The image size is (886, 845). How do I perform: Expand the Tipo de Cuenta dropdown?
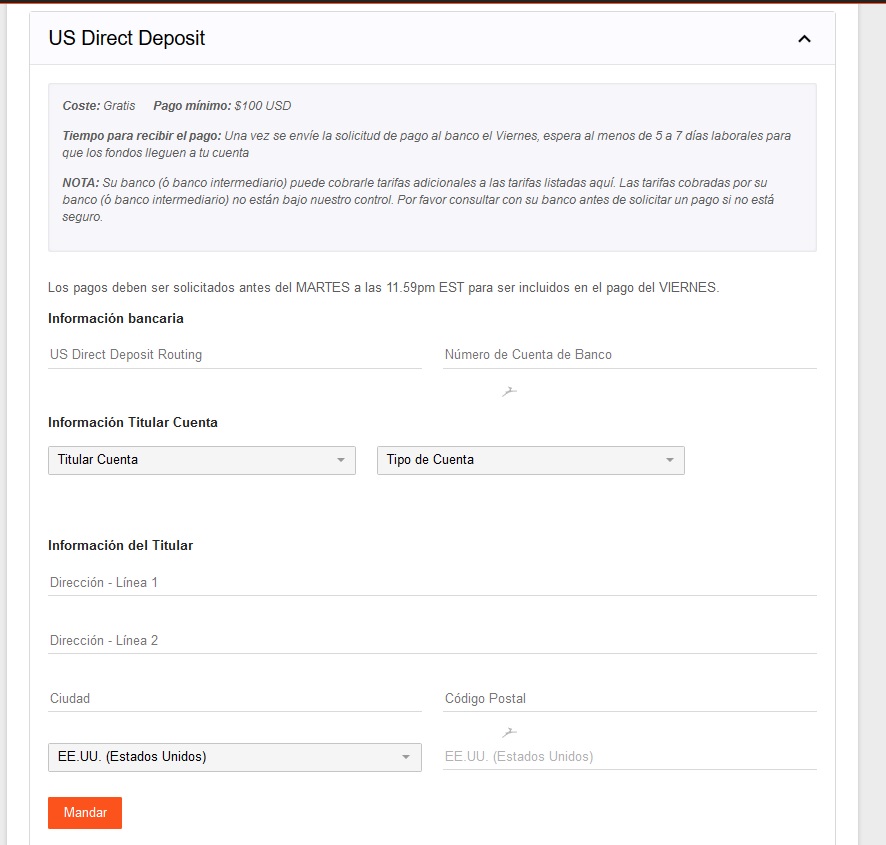coord(530,460)
